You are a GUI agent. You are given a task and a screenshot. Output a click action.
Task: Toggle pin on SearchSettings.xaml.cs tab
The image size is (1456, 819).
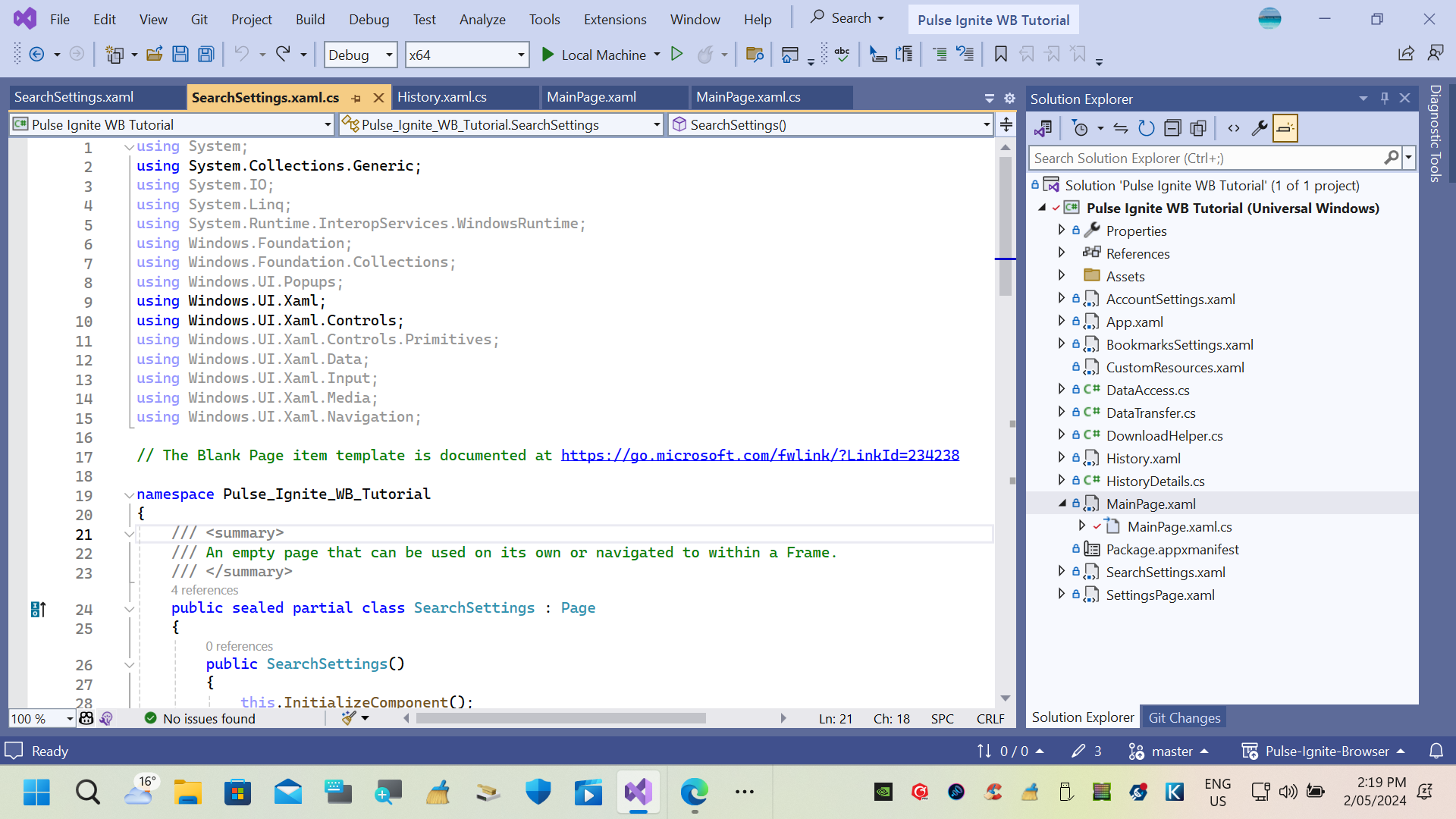(x=356, y=99)
